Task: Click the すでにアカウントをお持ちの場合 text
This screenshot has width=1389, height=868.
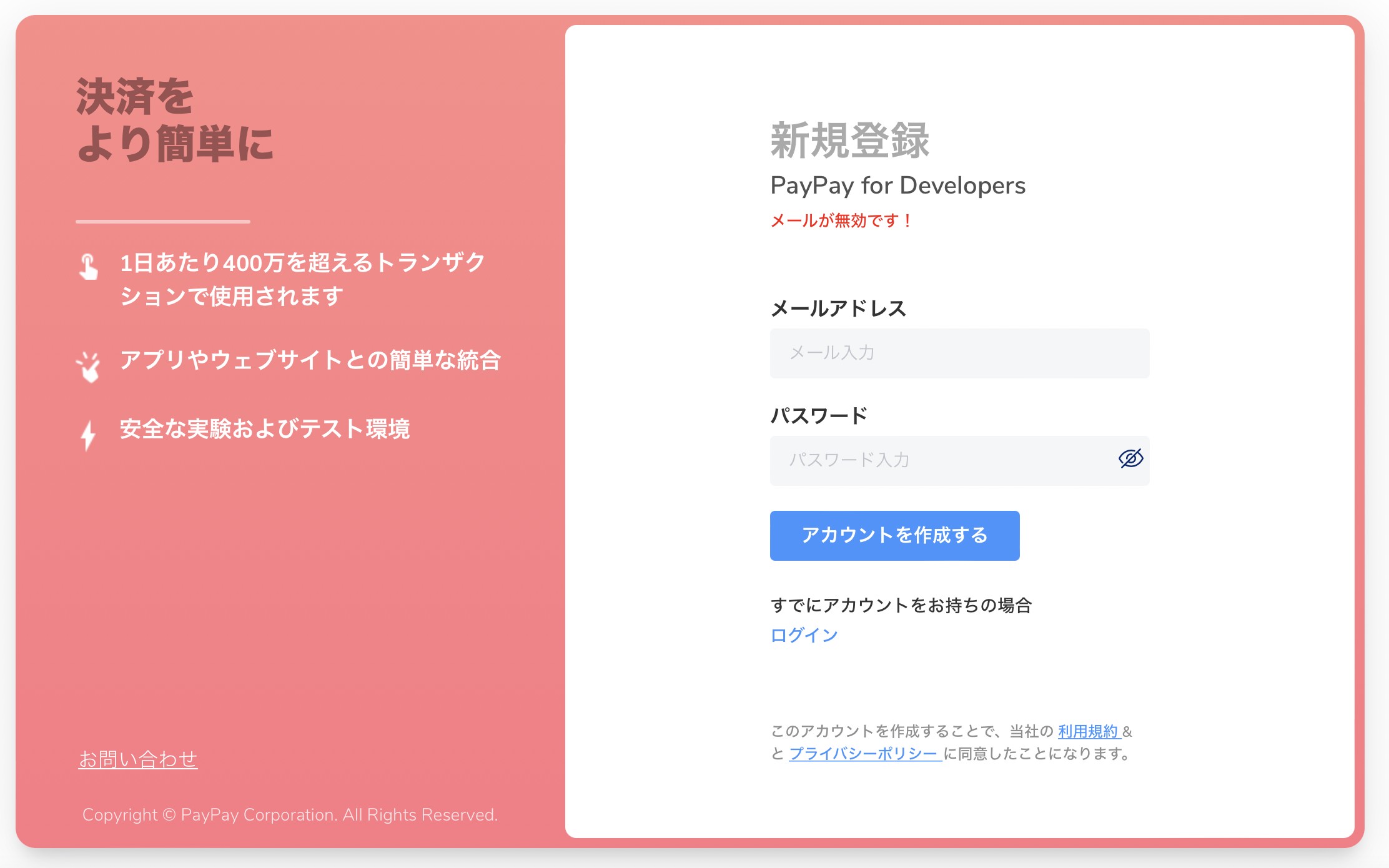Action: [x=901, y=605]
